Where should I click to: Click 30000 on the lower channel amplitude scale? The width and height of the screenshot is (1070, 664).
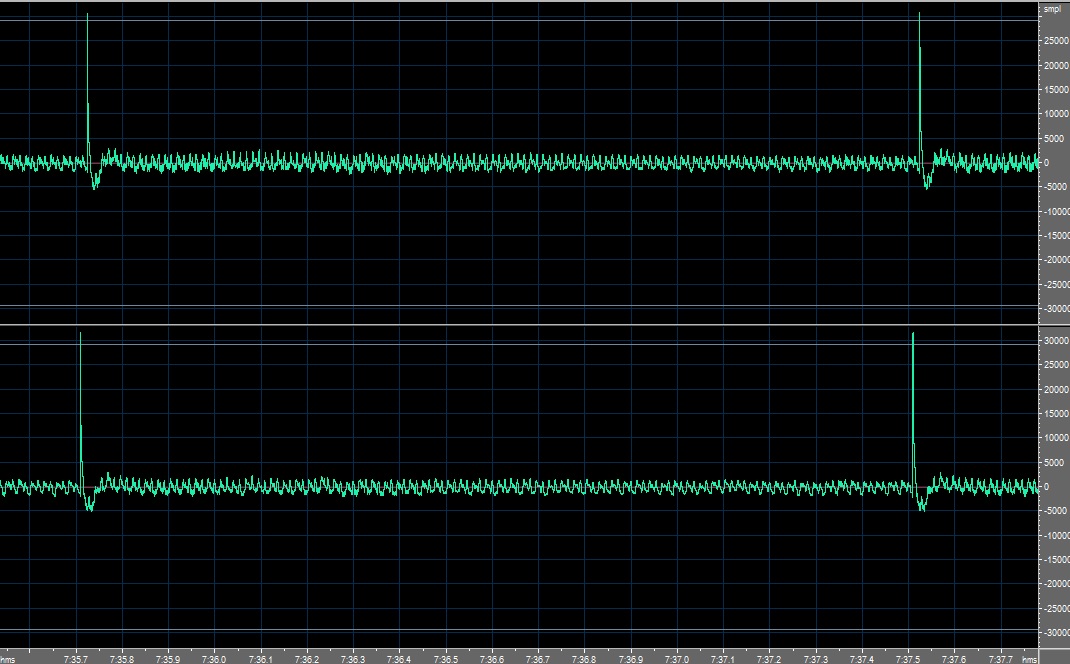coord(1056,341)
